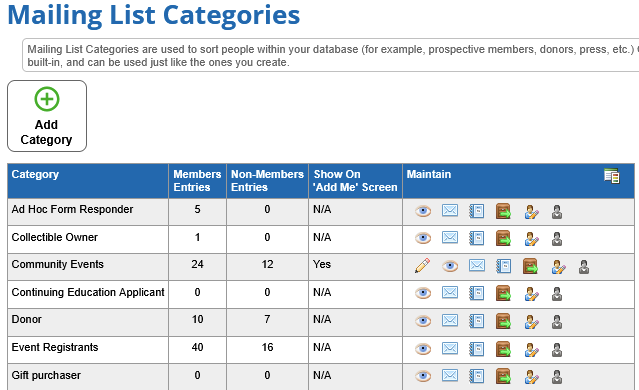
Task: Email the Ad Hoc Form Responder list
Action: tap(450, 211)
